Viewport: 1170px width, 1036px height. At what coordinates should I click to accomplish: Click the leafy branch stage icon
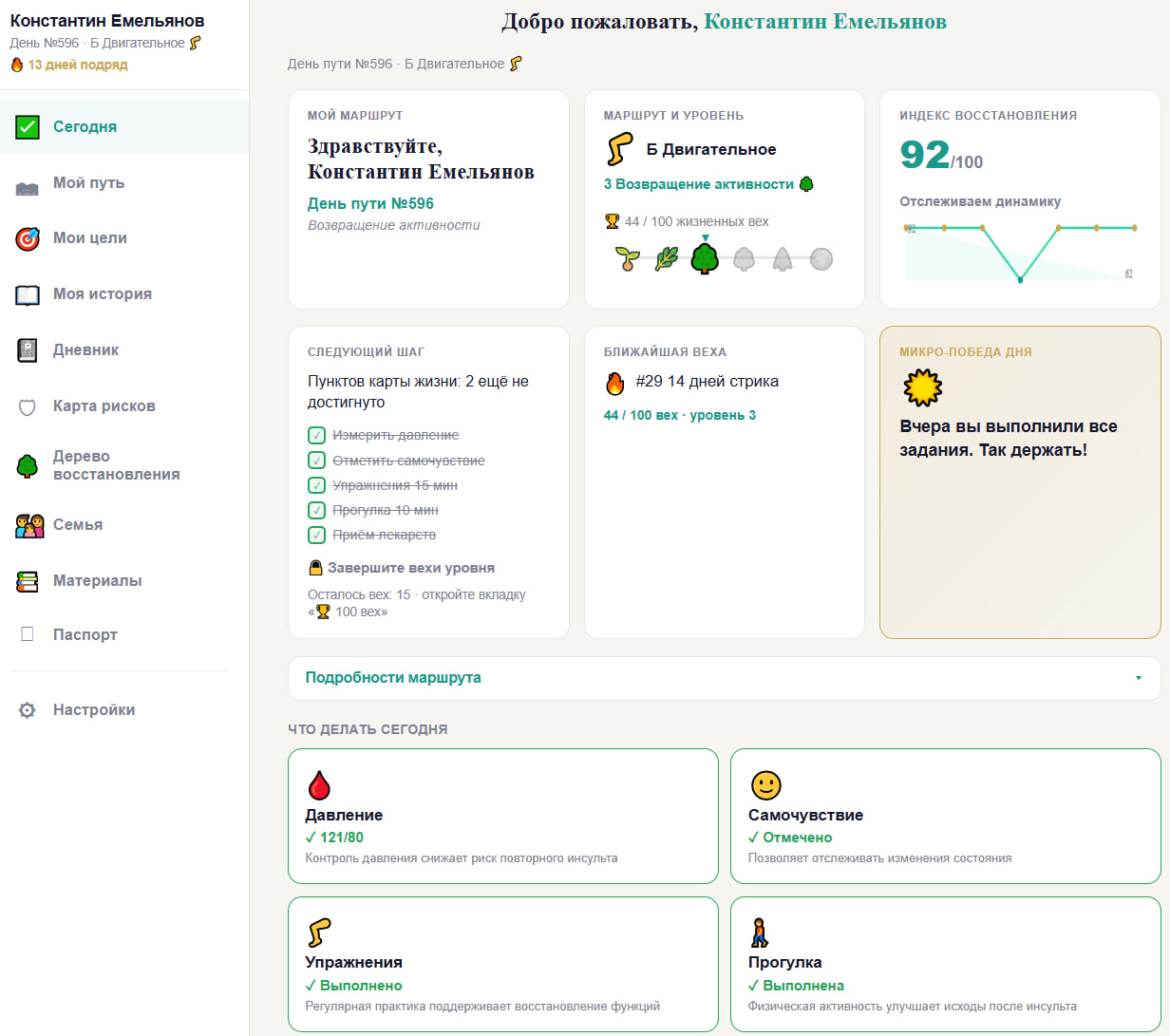point(666,258)
